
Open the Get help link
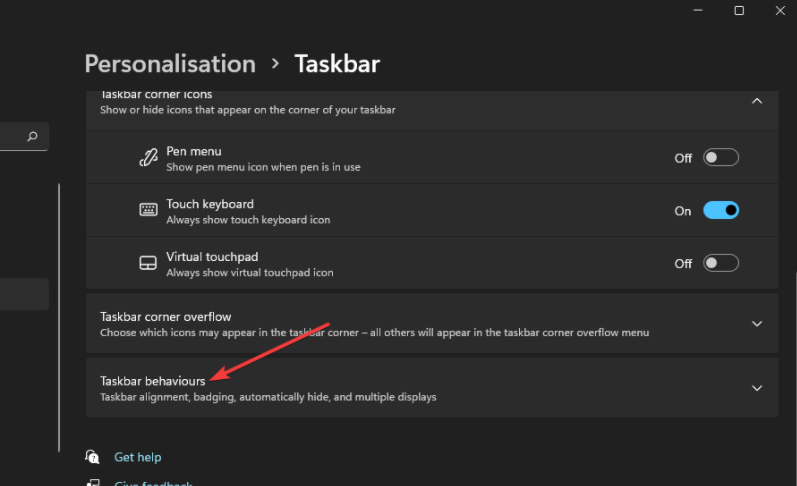[137, 457]
